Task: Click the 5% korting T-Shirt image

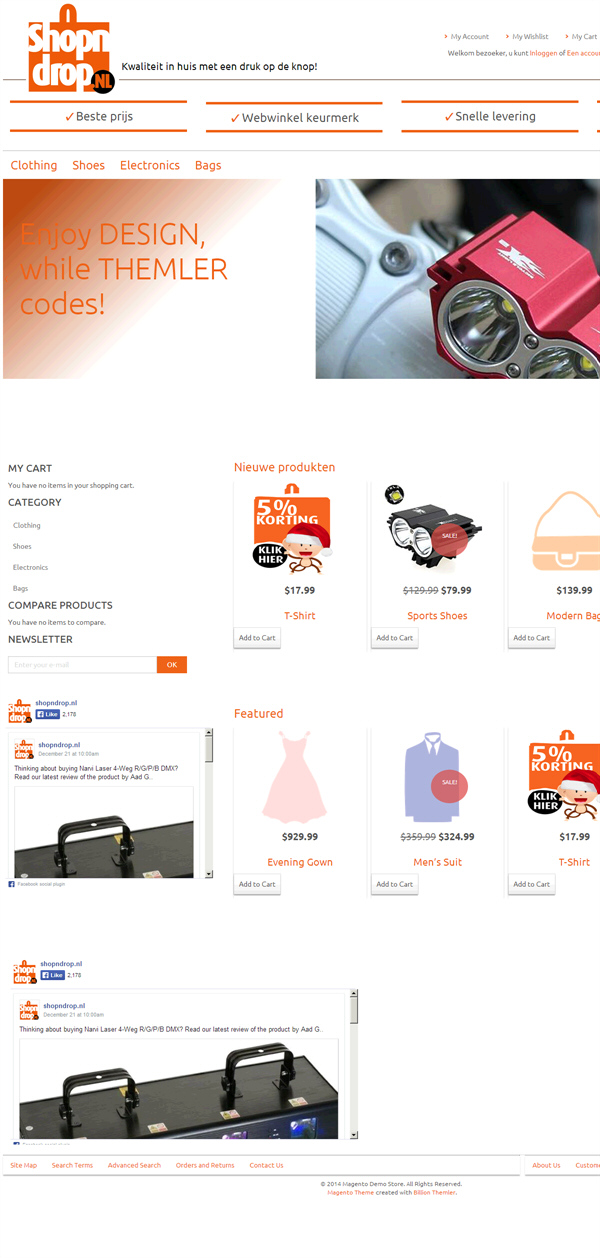Action: tap(292, 532)
